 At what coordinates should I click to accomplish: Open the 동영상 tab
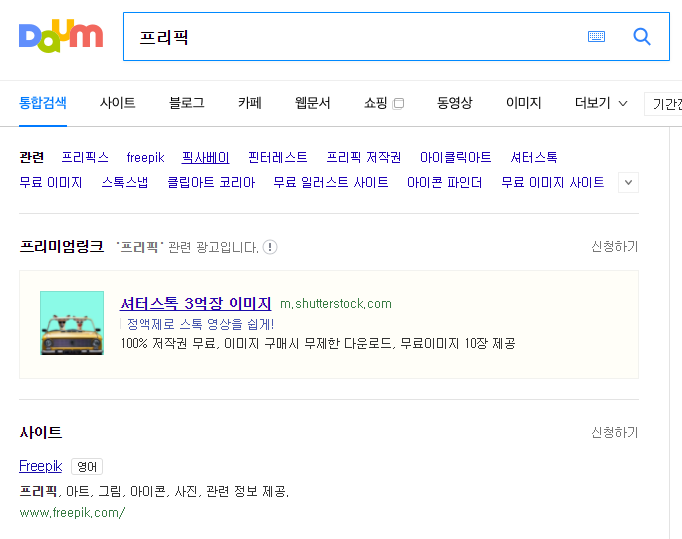454,103
